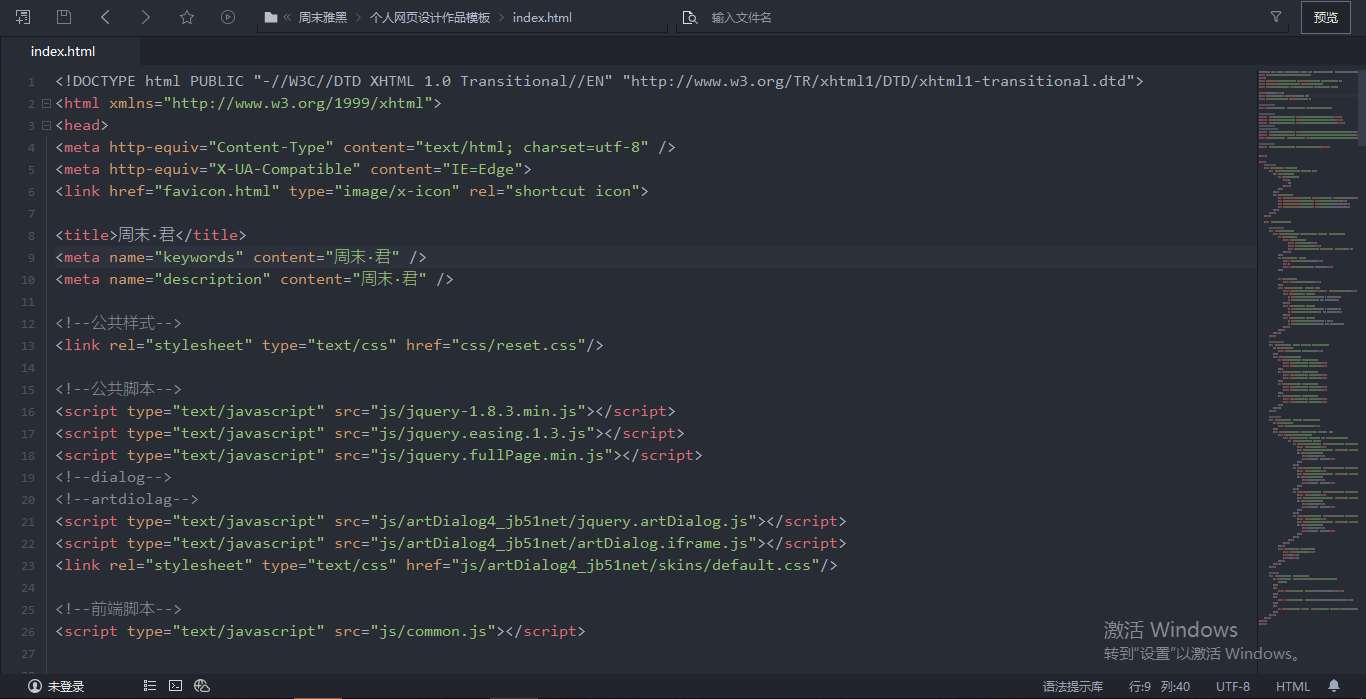Click the run play icon
Image resolution: width=1366 pixels, height=699 pixels.
pos(228,17)
